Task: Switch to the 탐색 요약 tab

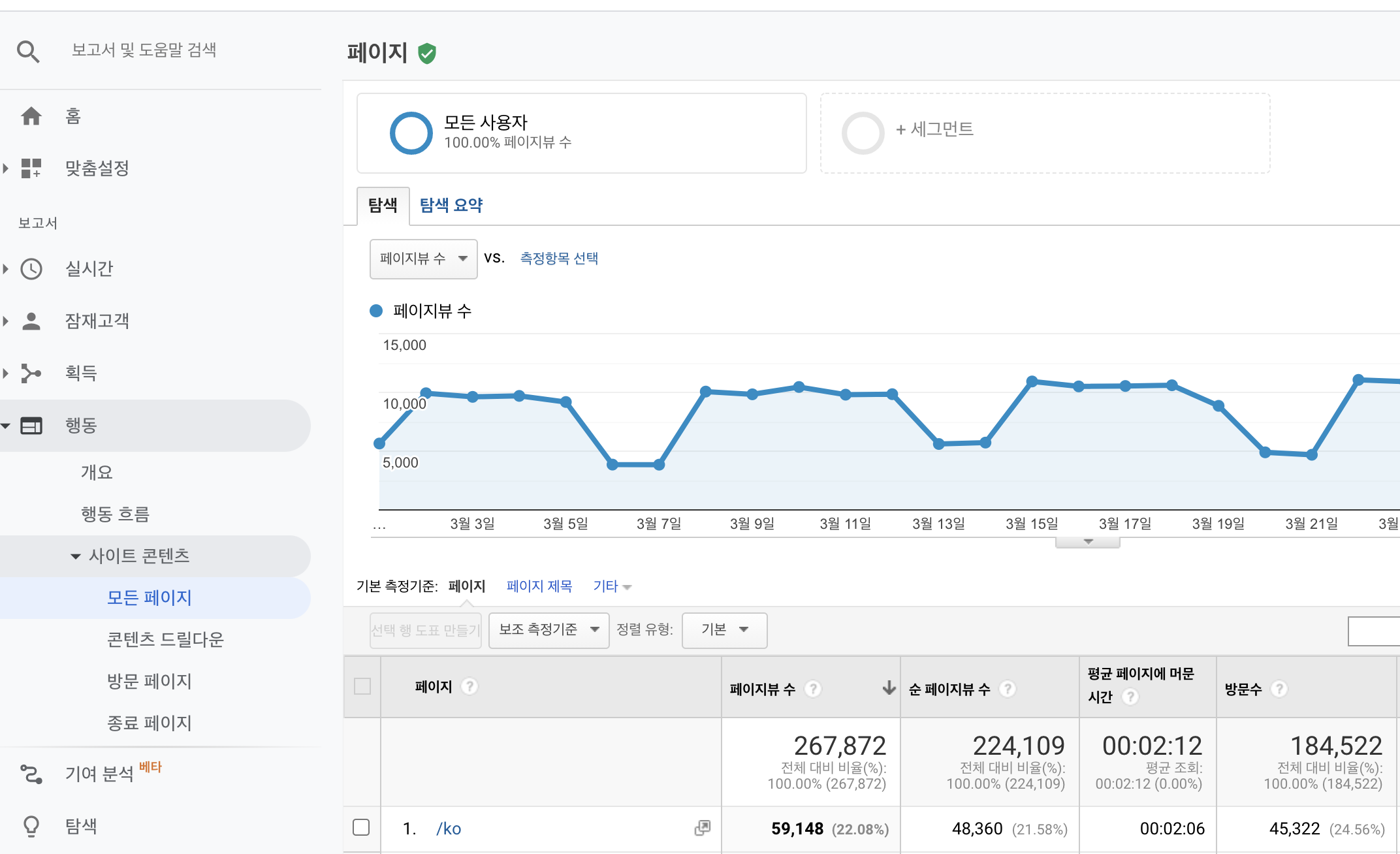Action: click(451, 205)
